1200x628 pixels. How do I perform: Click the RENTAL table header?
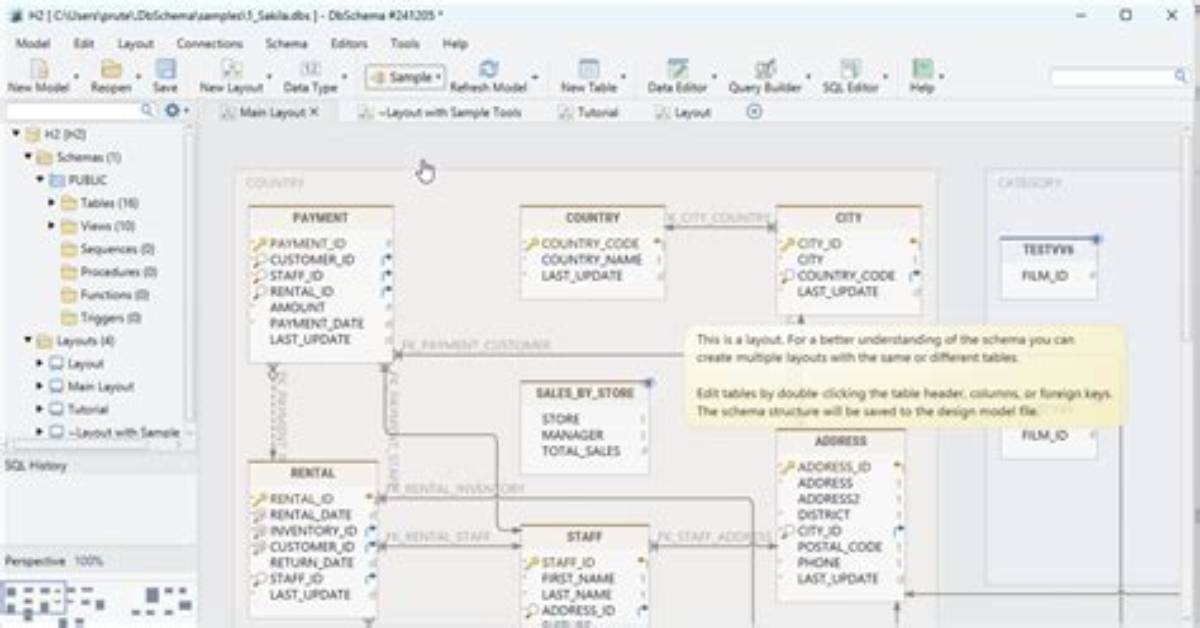point(313,473)
